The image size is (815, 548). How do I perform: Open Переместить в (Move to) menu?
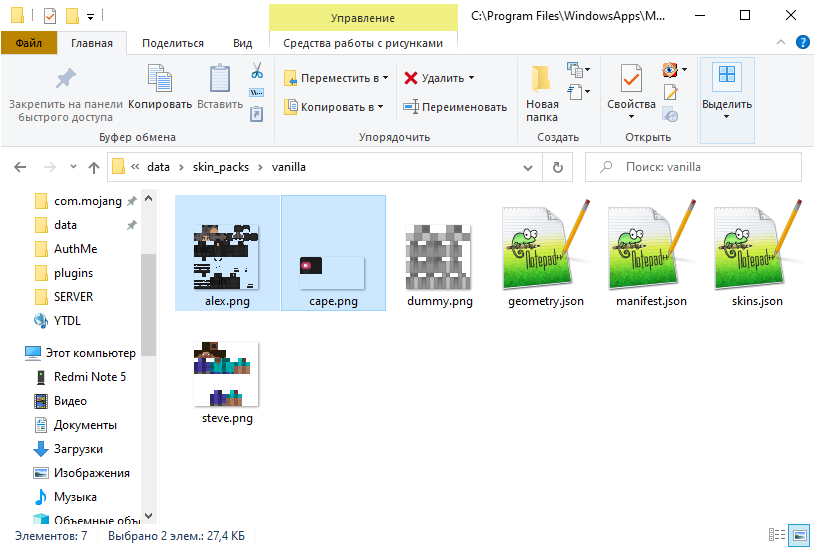tap(336, 78)
